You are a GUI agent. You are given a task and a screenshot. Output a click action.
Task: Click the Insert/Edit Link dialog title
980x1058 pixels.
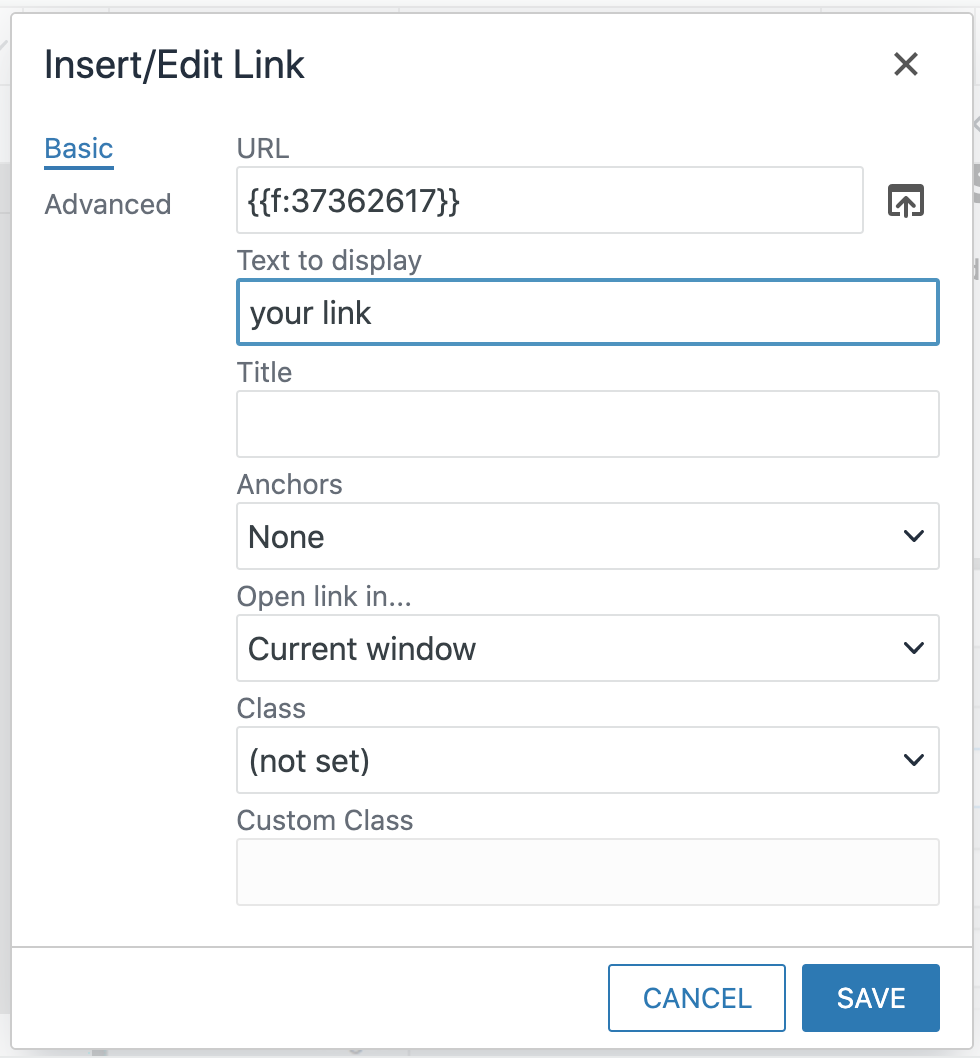coord(173,64)
